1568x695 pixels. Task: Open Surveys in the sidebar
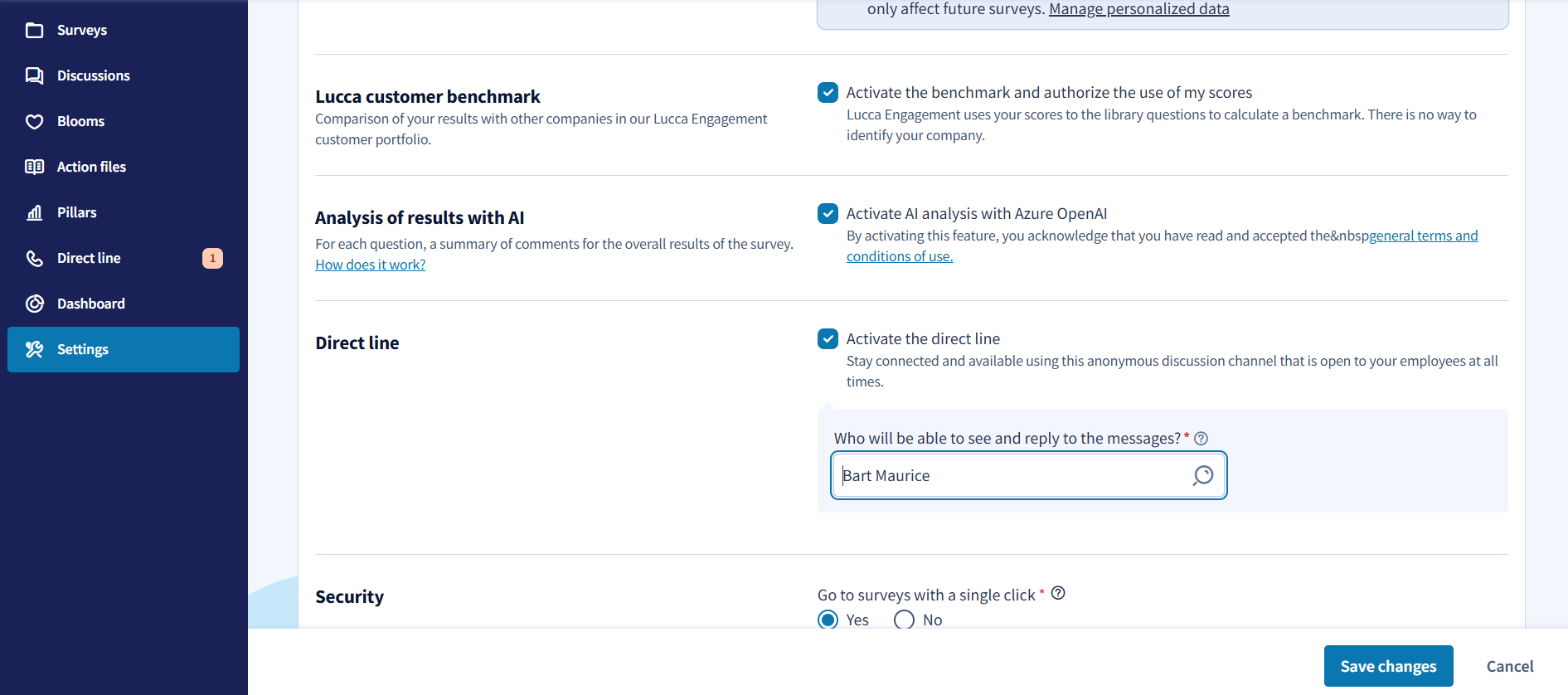124,30
